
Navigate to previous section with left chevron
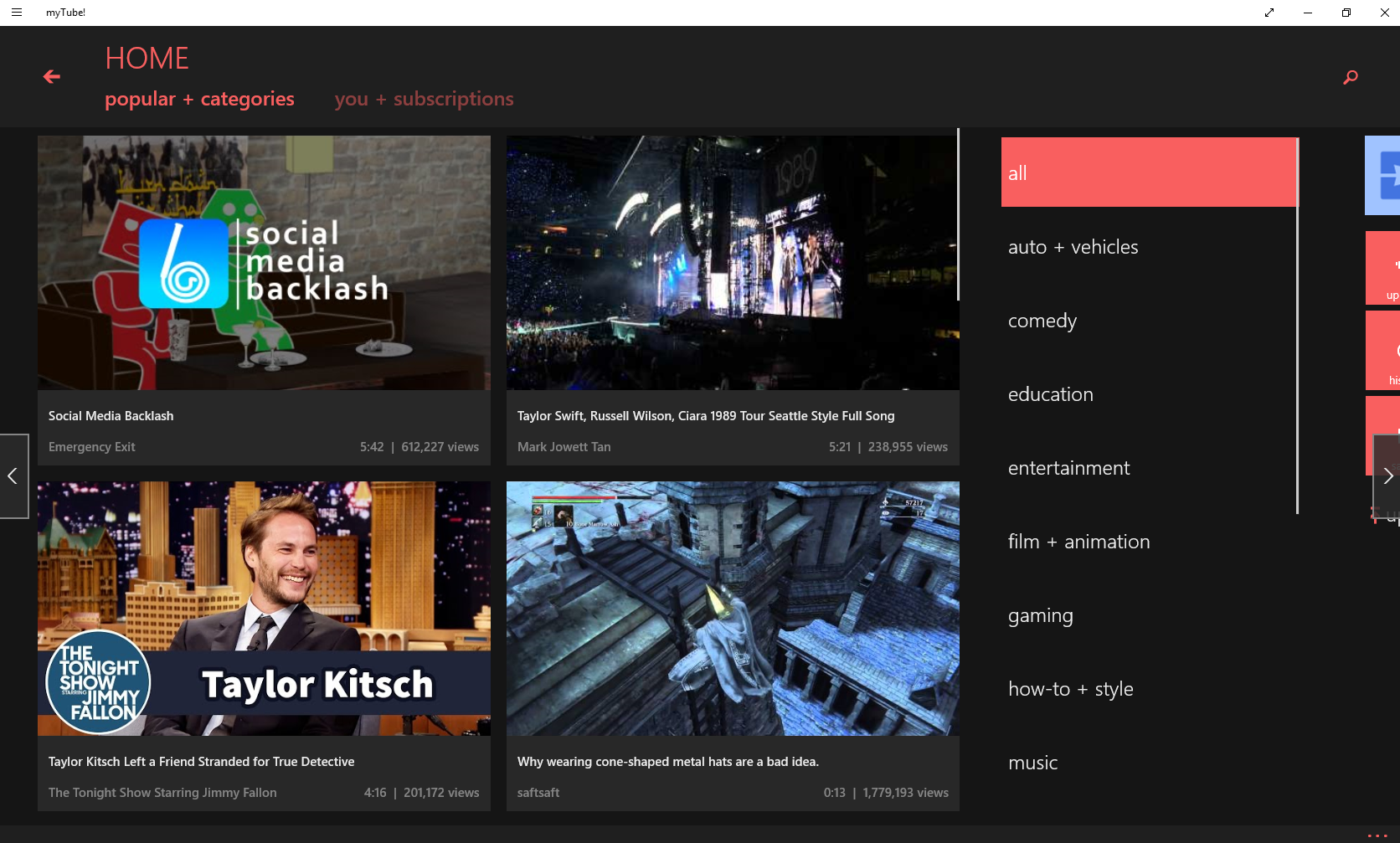tap(13, 476)
